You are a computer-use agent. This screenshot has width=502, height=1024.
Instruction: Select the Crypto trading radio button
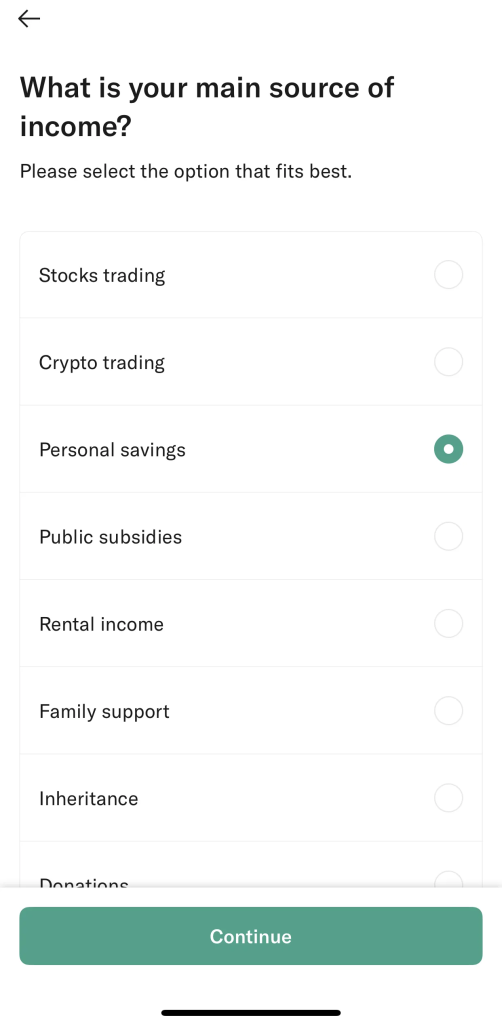pos(448,362)
